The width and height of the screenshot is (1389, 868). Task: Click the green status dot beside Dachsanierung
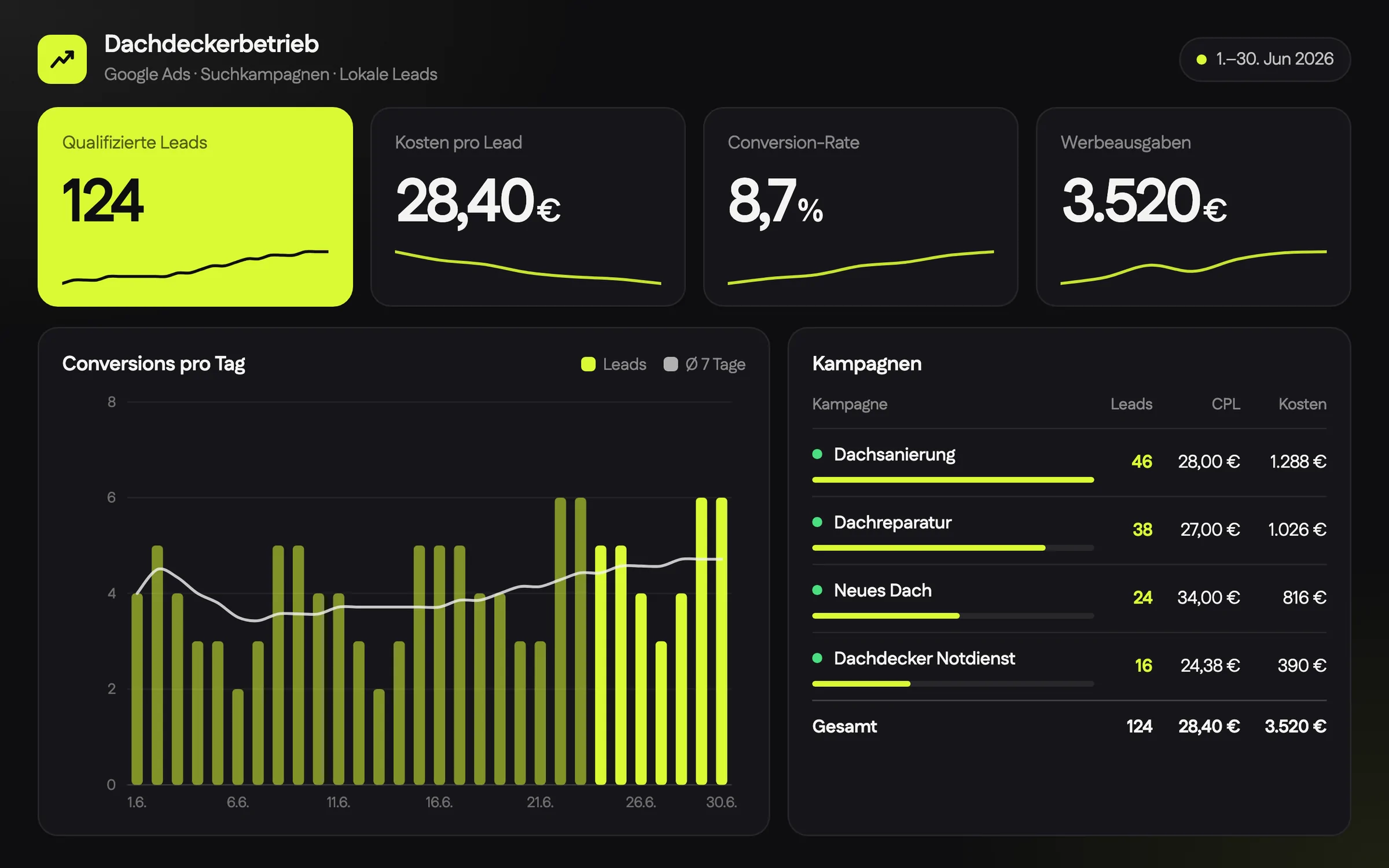click(817, 454)
